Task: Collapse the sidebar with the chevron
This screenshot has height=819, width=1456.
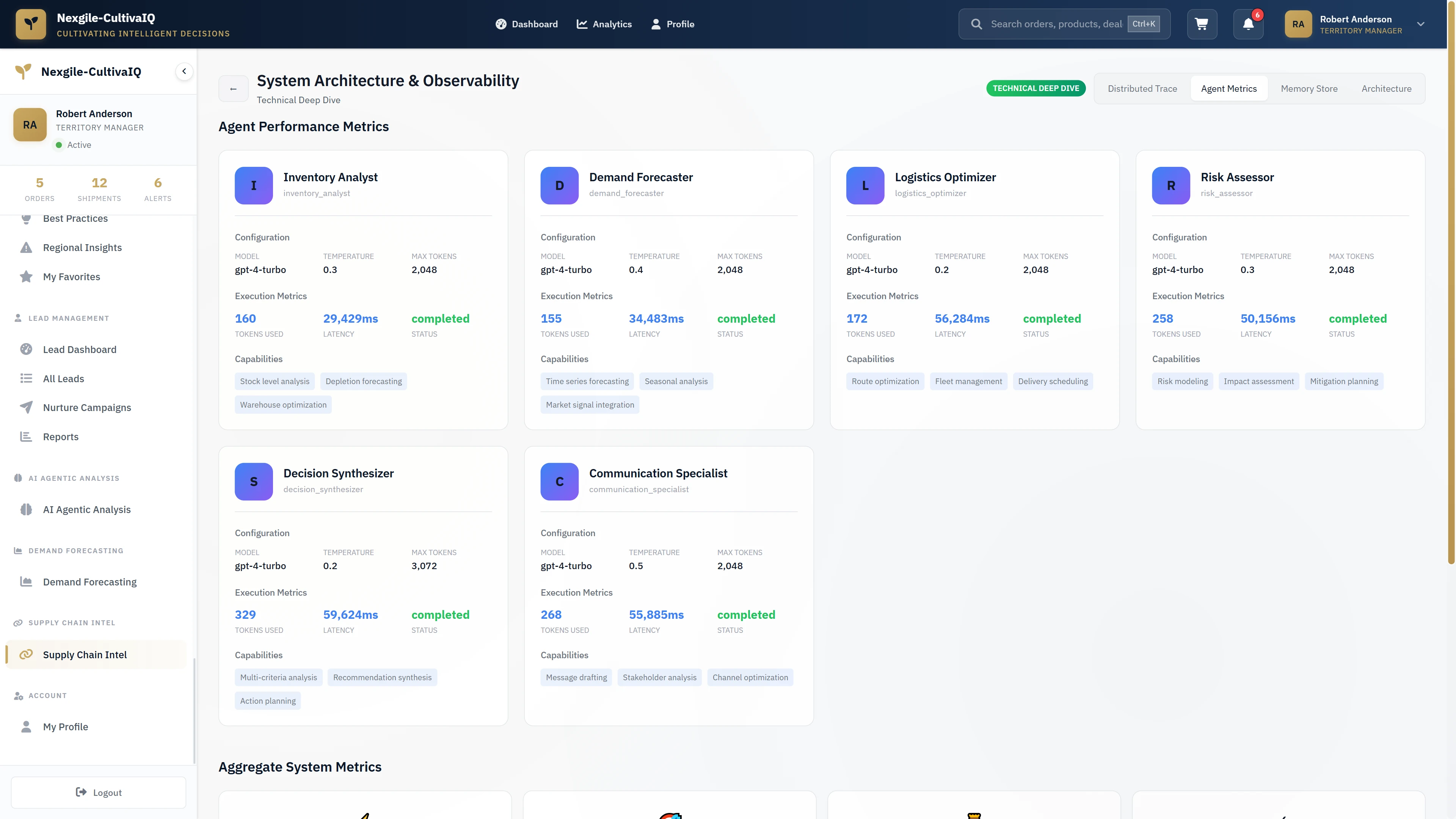Action: 184,71
